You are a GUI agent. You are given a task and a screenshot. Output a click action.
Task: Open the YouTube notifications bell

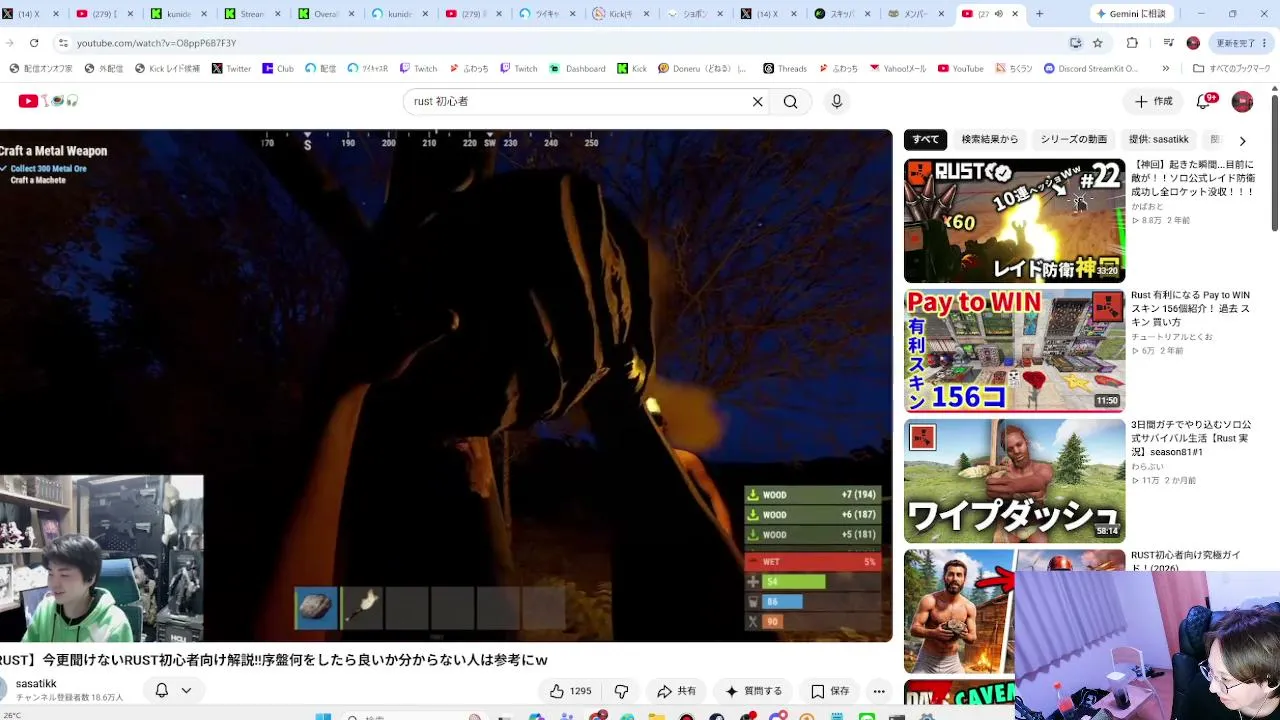point(1204,101)
